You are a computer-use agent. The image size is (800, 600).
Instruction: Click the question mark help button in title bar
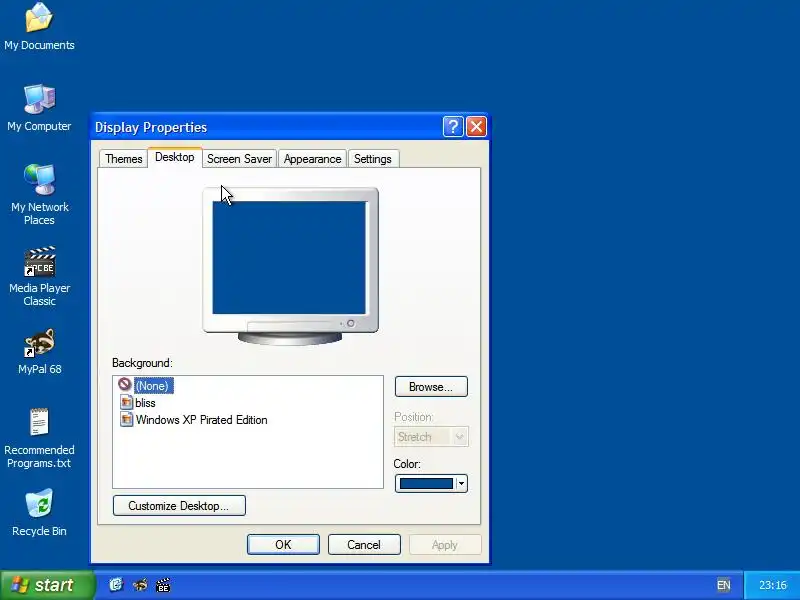(453, 127)
